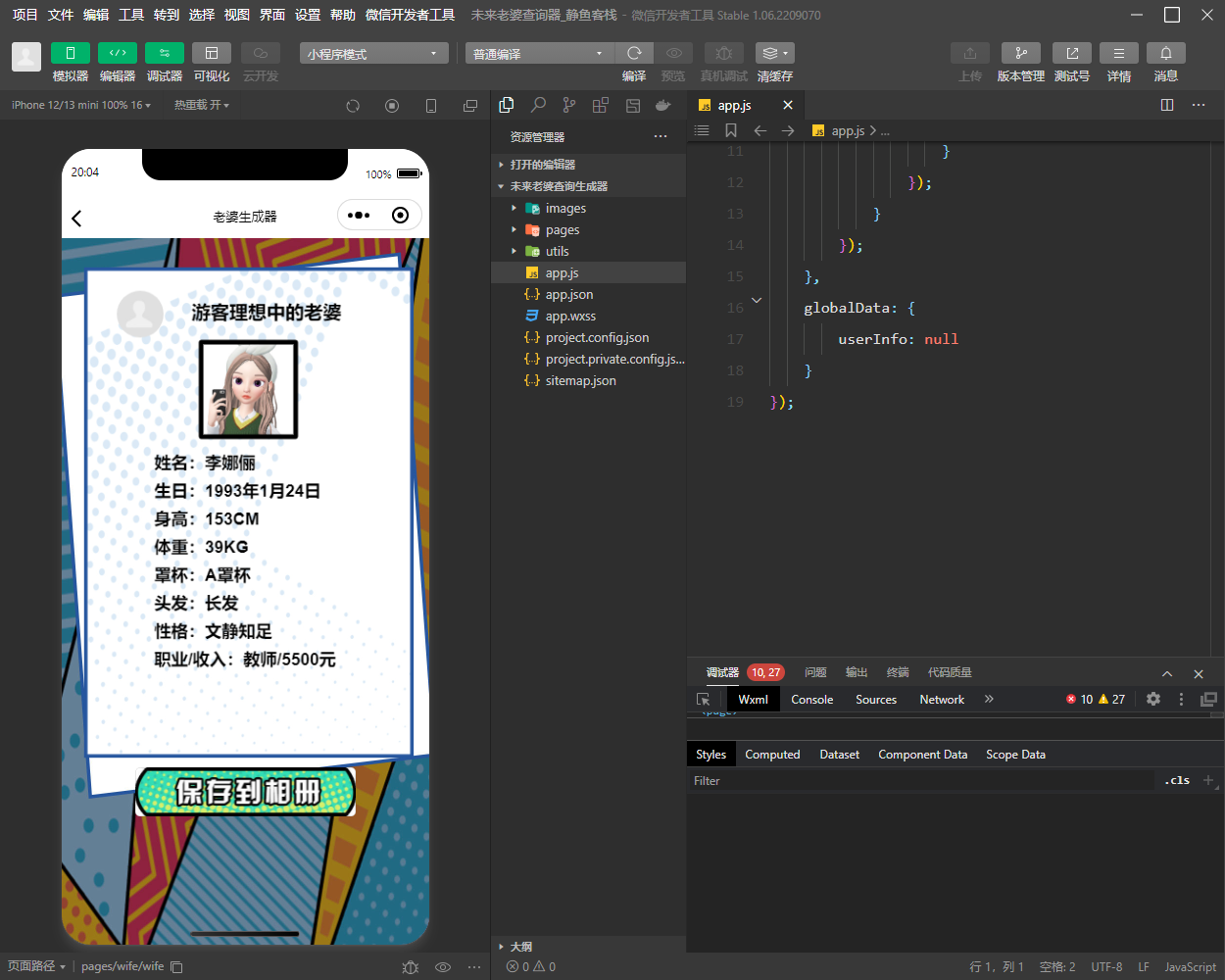Open the mini program mode (小程序模式) dropdown
This screenshot has width=1225, height=980.
pyautogui.click(x=373, y=54)
